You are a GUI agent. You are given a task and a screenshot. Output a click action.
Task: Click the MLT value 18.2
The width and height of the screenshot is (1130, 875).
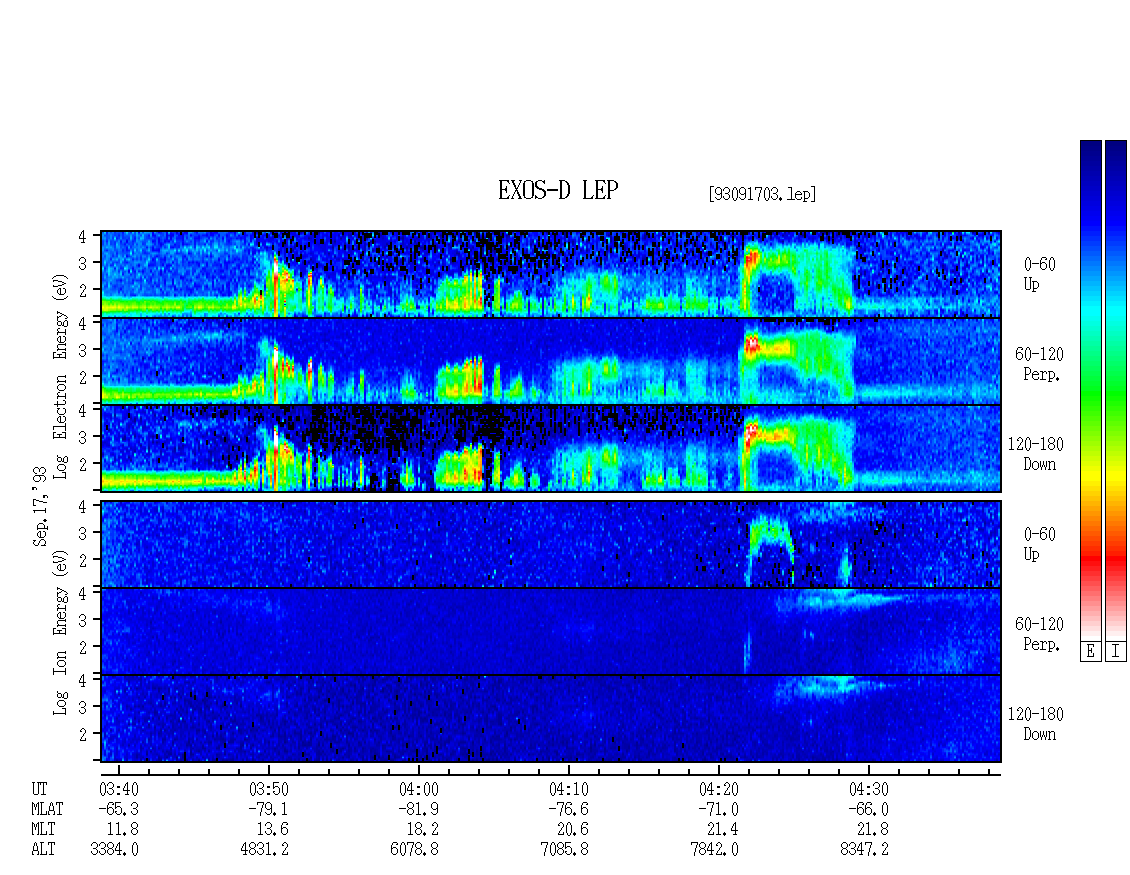[423, 830]
